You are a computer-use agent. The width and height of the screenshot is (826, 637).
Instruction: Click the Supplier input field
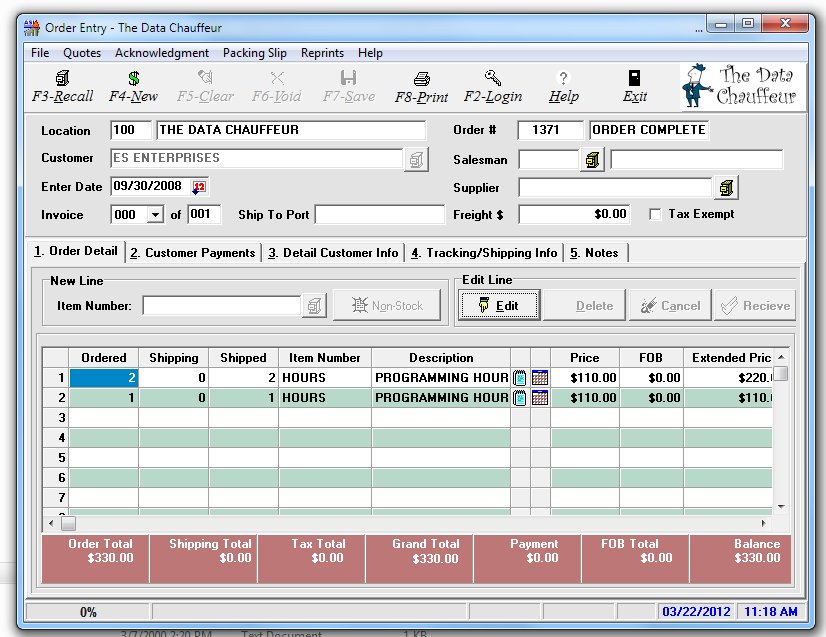coord(615,188)
